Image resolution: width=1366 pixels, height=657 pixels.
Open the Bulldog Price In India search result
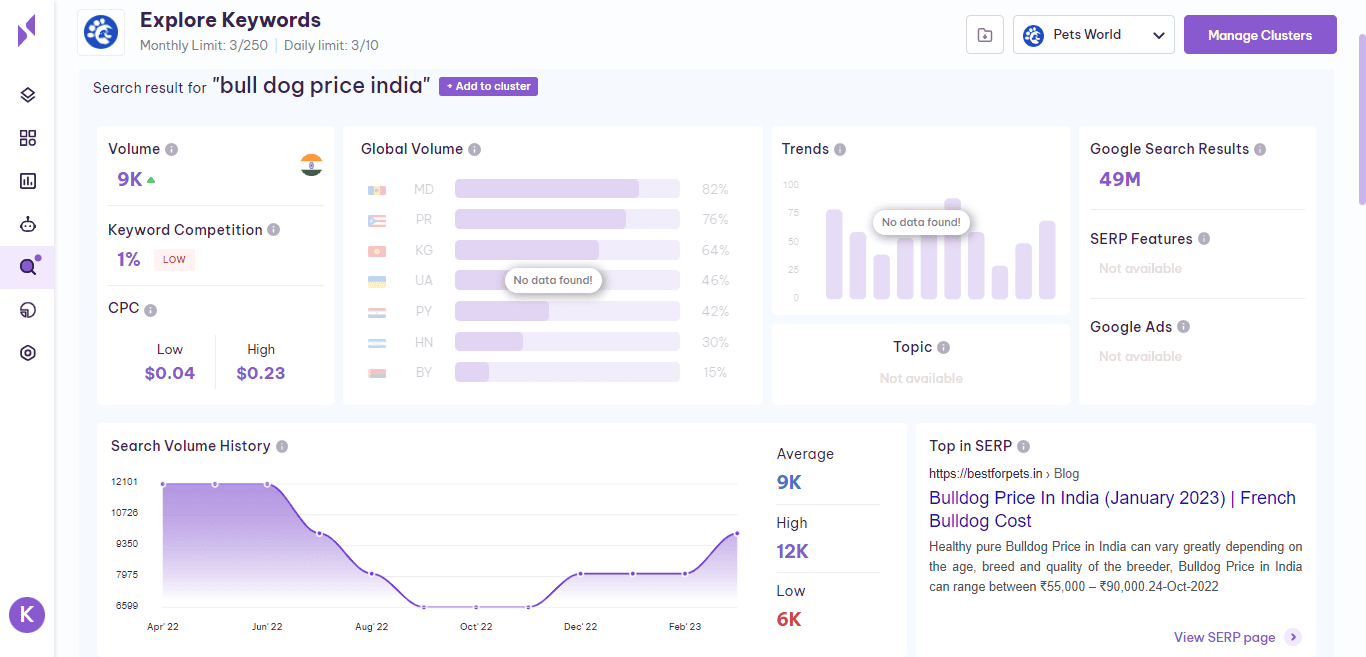pos(1112,509)
